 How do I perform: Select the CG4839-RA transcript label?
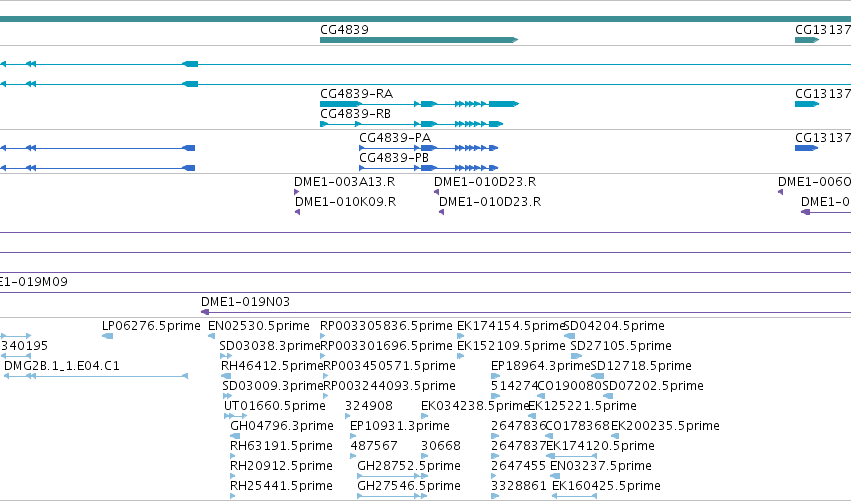[357, 94]
